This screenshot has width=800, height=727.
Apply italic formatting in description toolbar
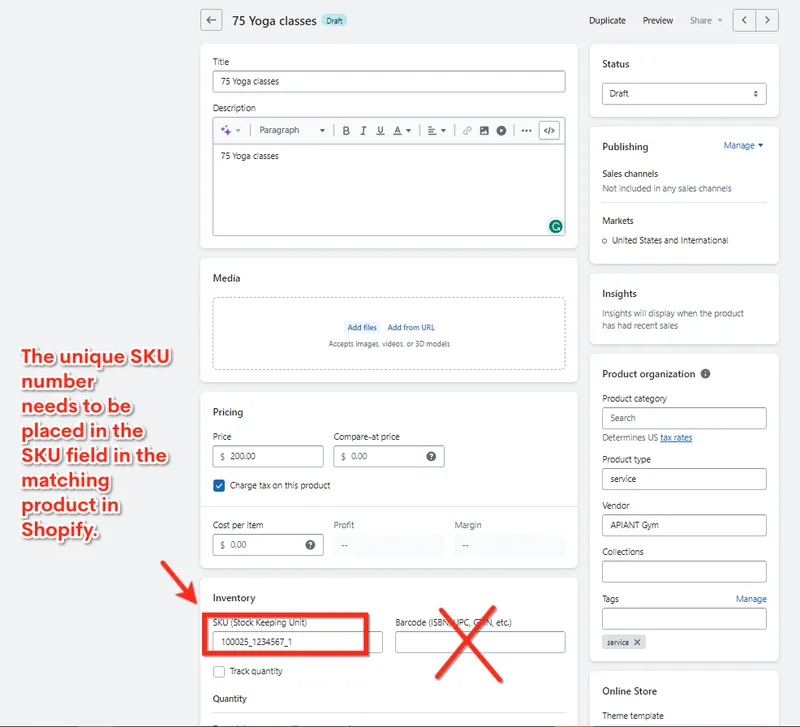[363, 131]
